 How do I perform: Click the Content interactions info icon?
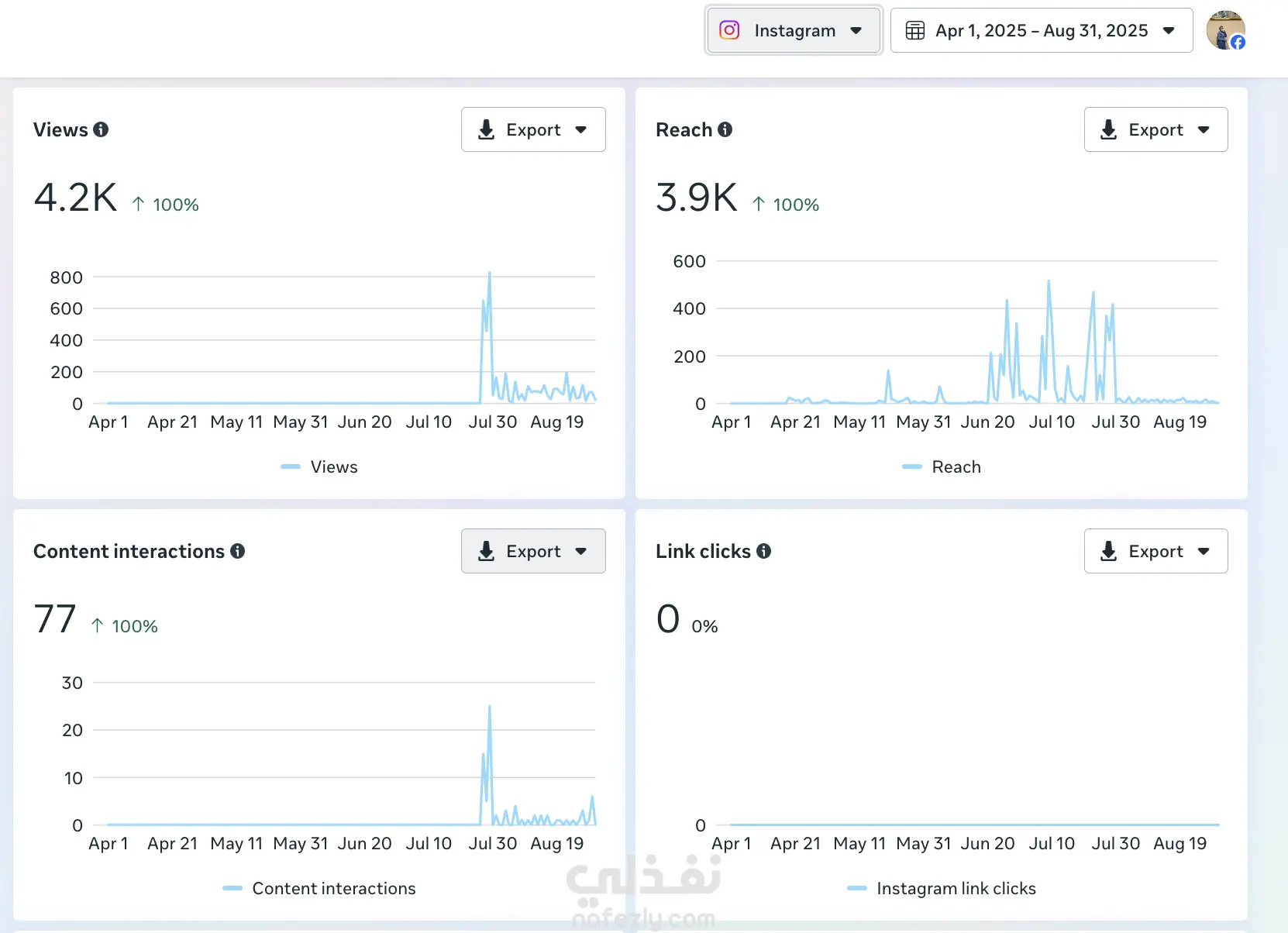pyautogui.click(x=238, y=551)
